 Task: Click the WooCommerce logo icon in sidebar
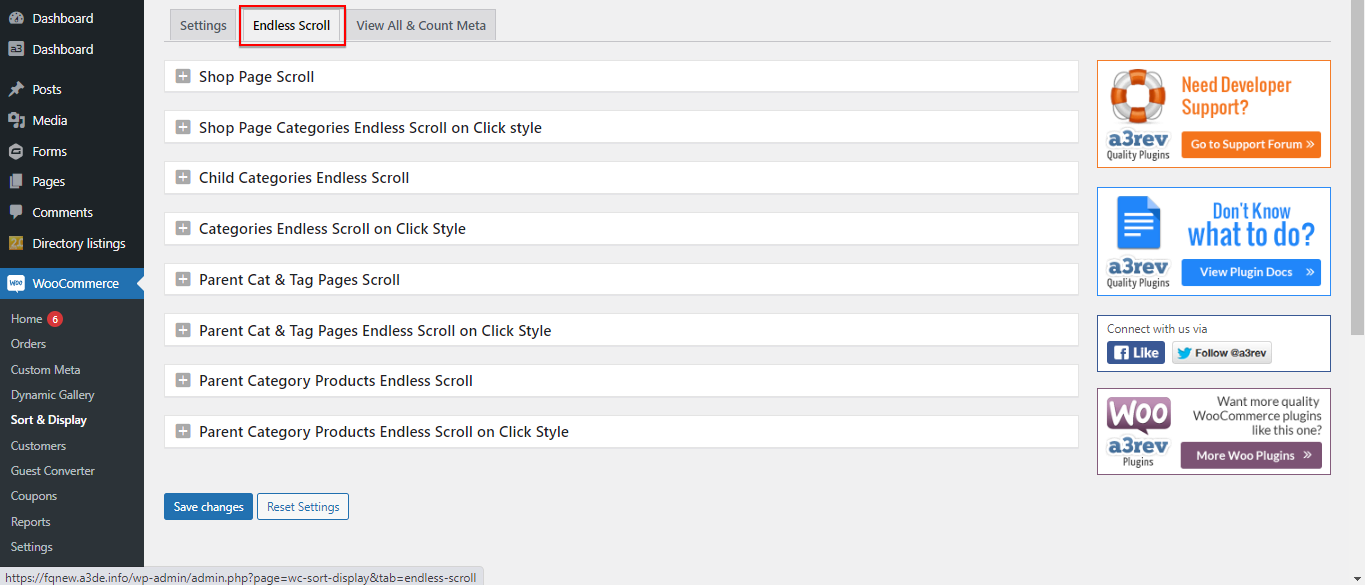click(x=16, y=283)
